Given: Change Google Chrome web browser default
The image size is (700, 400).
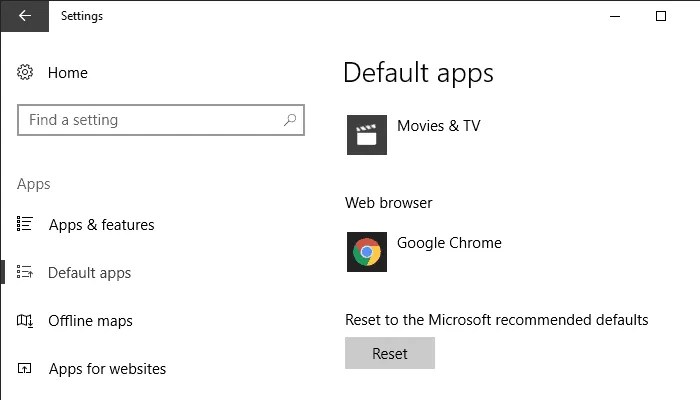Looking at the screenshot, I should 449,243.
